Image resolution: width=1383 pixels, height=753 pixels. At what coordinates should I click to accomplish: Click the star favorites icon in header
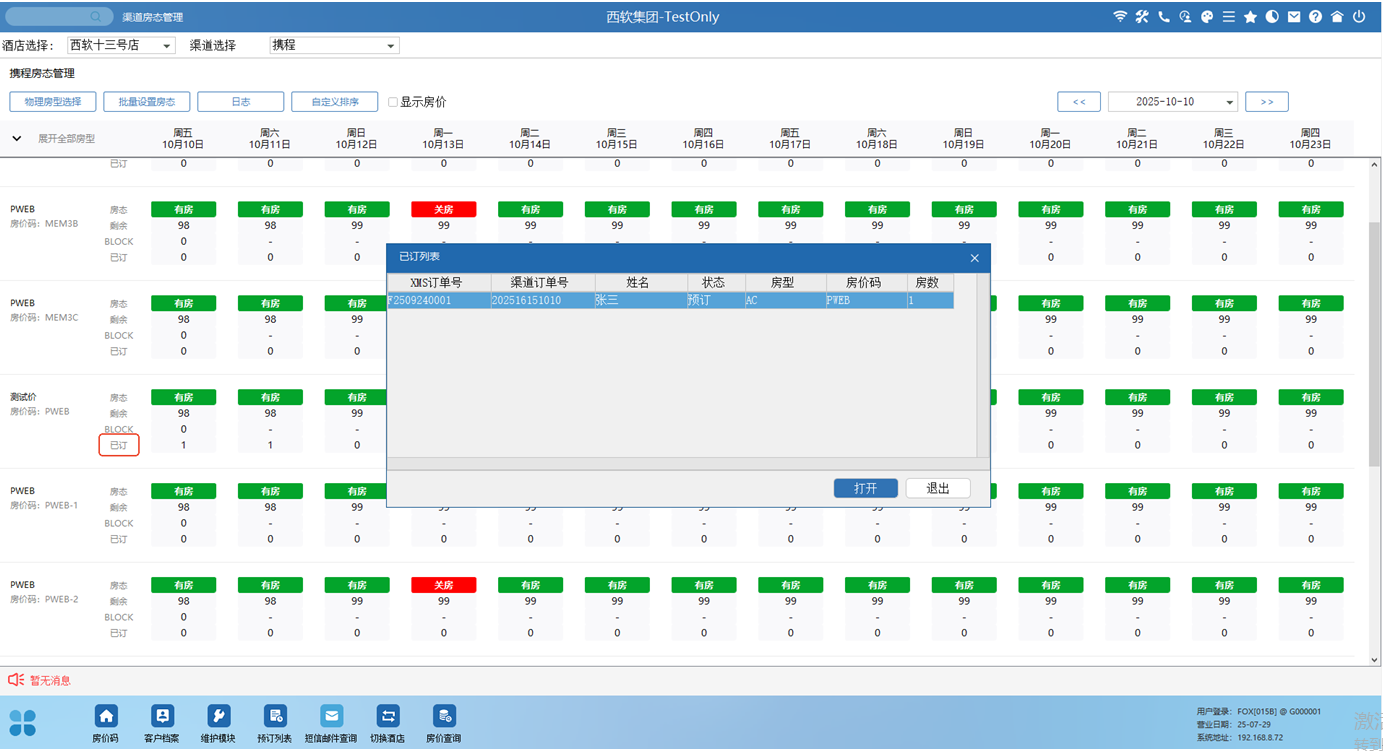(1251, 17)
